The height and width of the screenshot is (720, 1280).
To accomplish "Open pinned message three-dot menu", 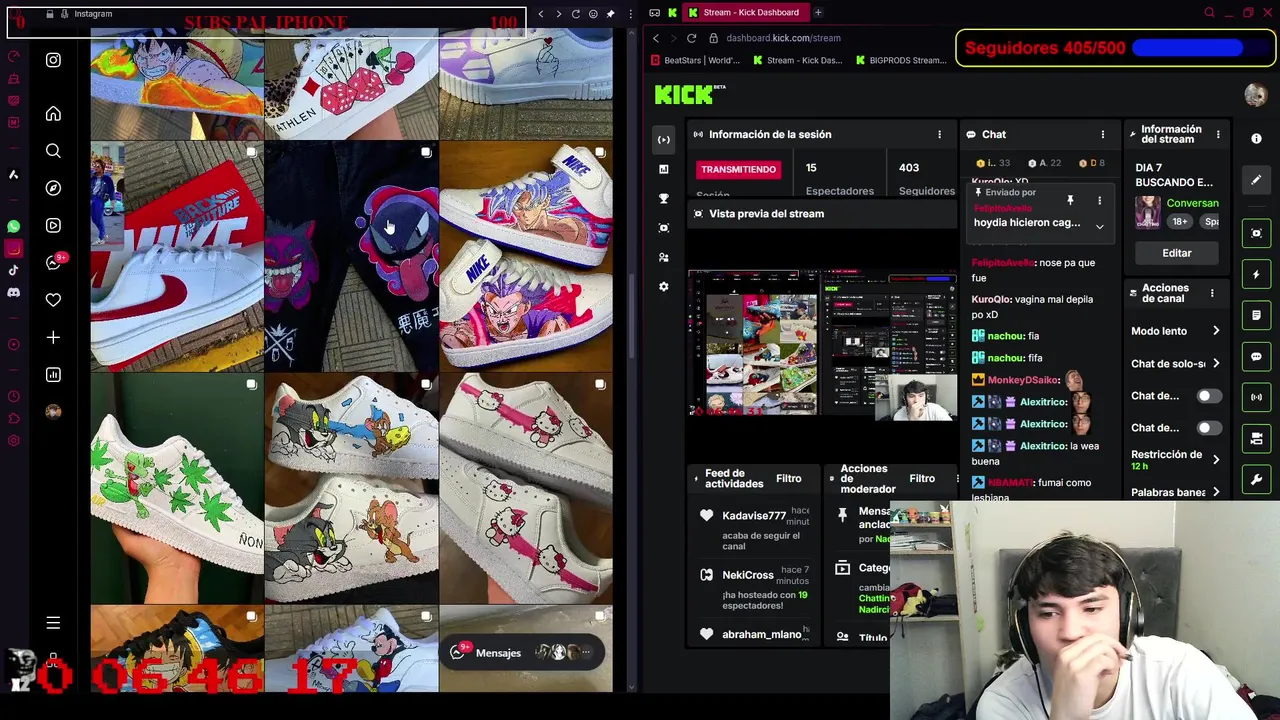I will 1099,201.
